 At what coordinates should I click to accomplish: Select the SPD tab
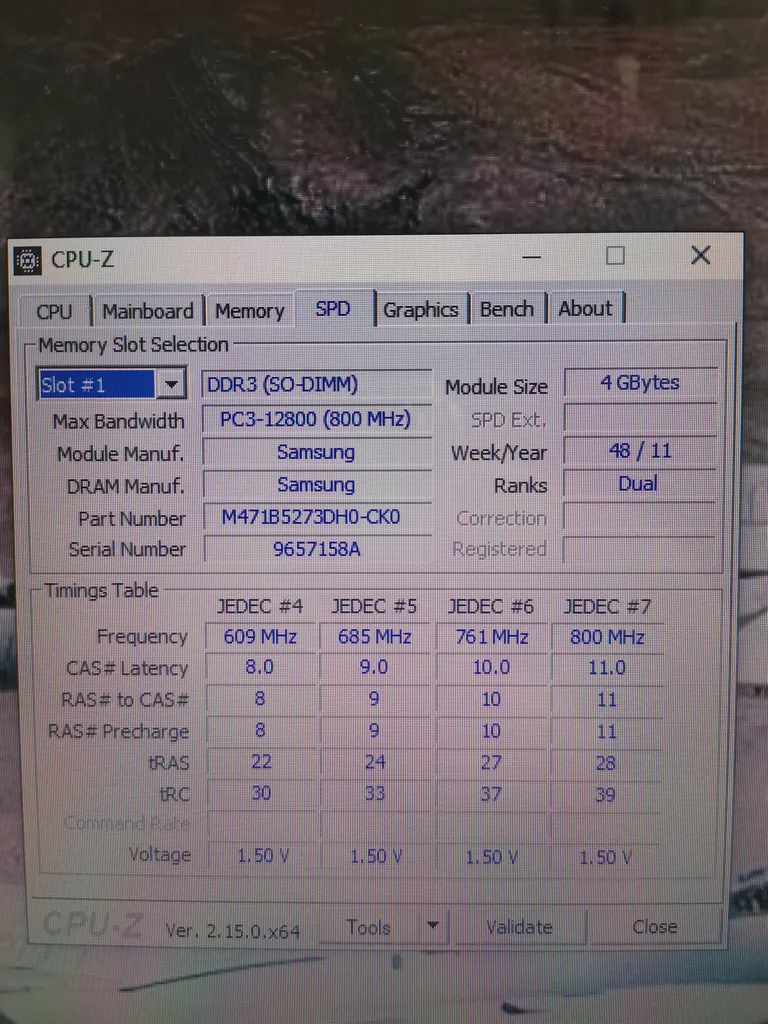pyautogui.click(x=333, y=309)
